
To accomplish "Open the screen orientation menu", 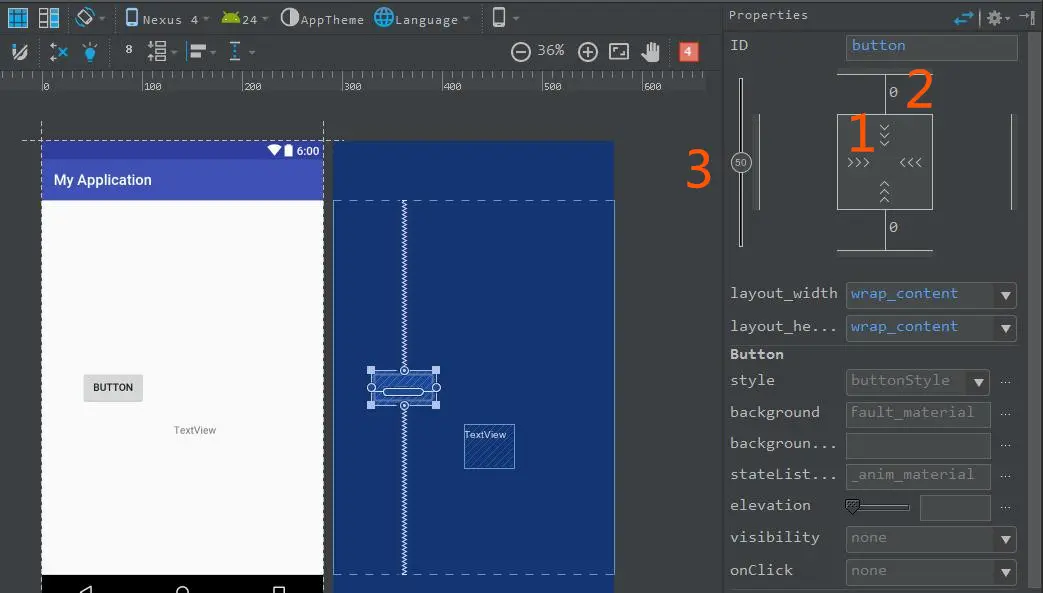I will point(90,18).
